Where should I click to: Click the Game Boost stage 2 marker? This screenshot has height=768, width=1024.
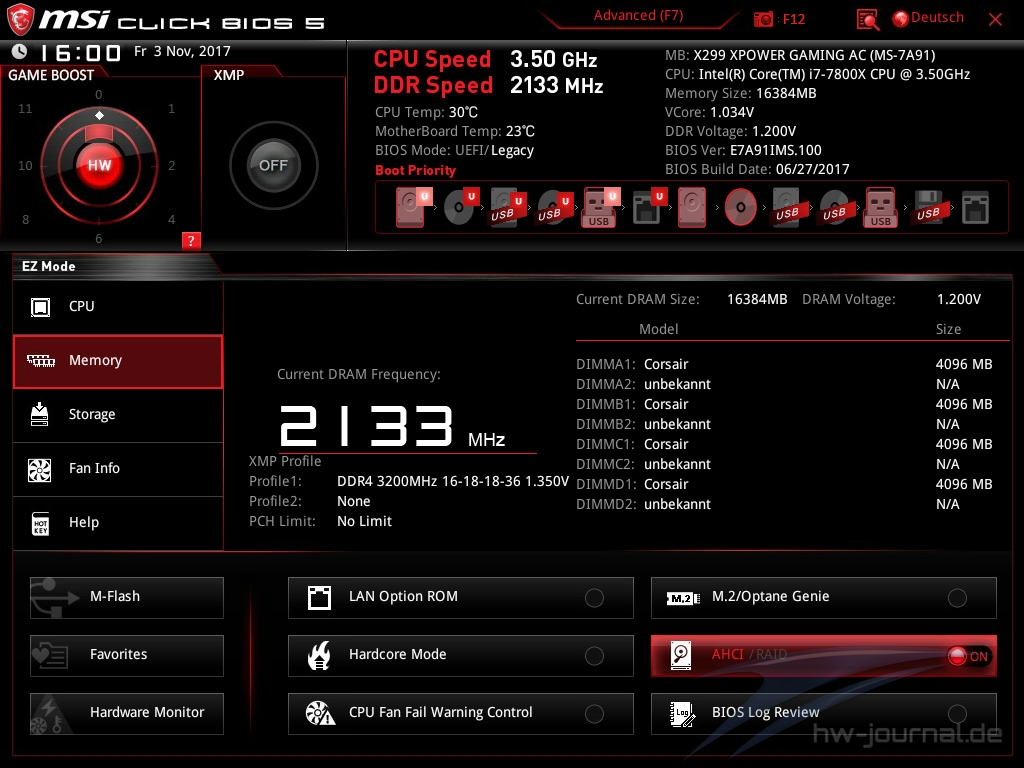(171, 166)
